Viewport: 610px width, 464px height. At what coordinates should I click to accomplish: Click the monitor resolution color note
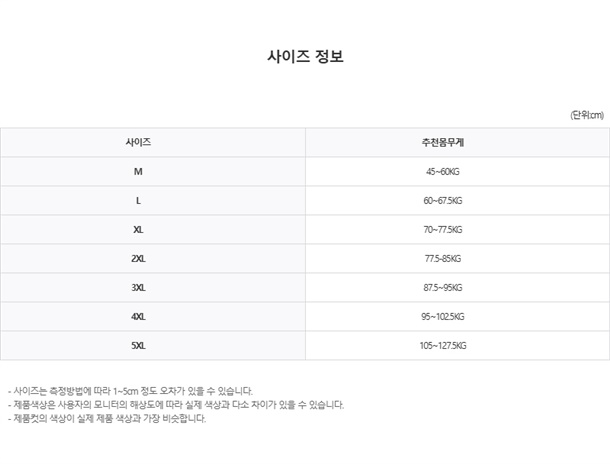click(175, 405)
